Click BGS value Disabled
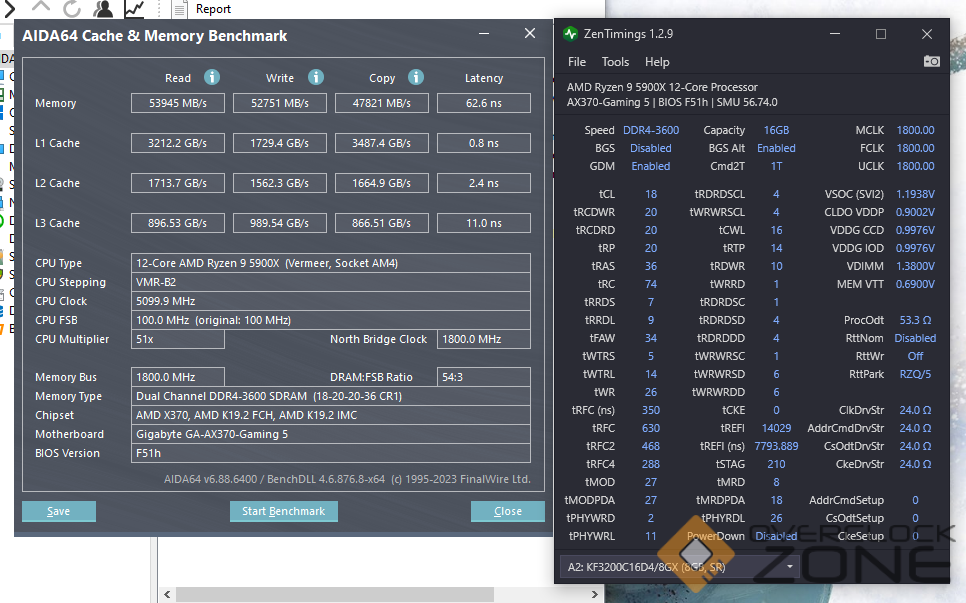Viewport: 966px width, 603px height. pos(651,148)
